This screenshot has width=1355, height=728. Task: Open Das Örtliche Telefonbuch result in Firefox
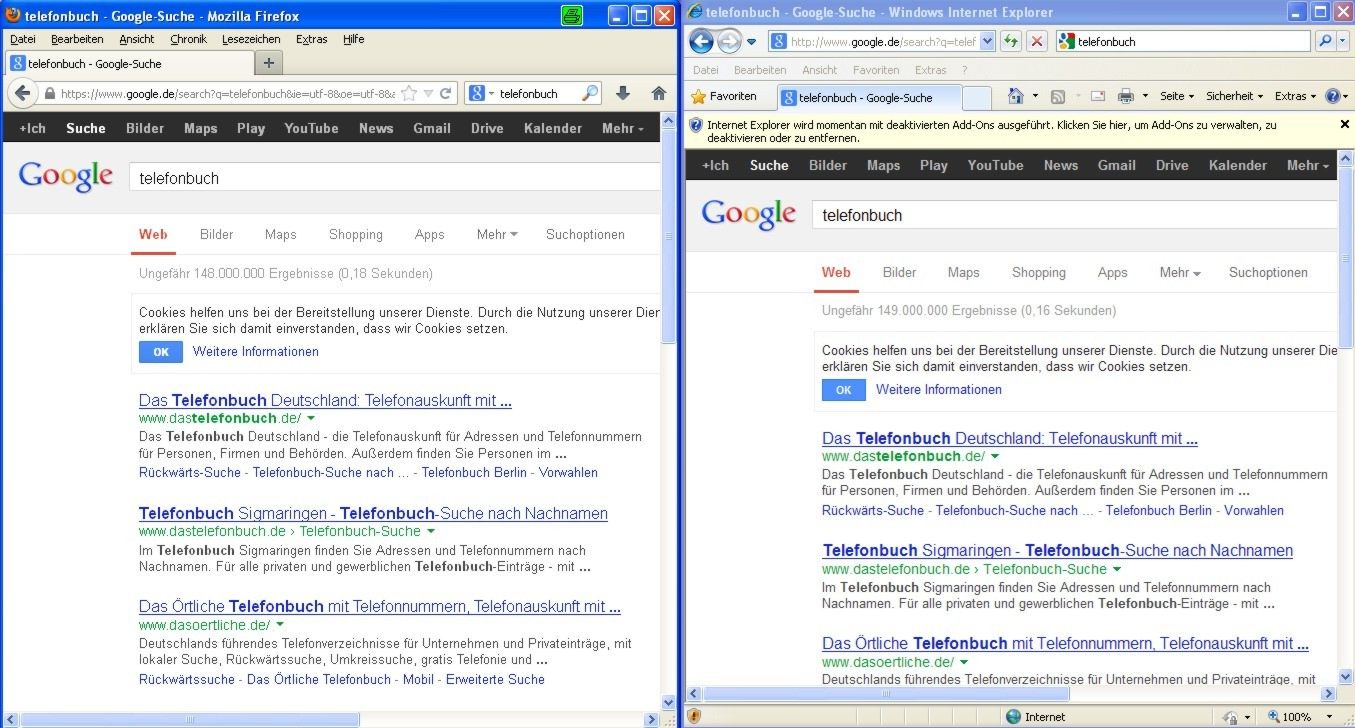pyautogui.click(x=379, y=606)
